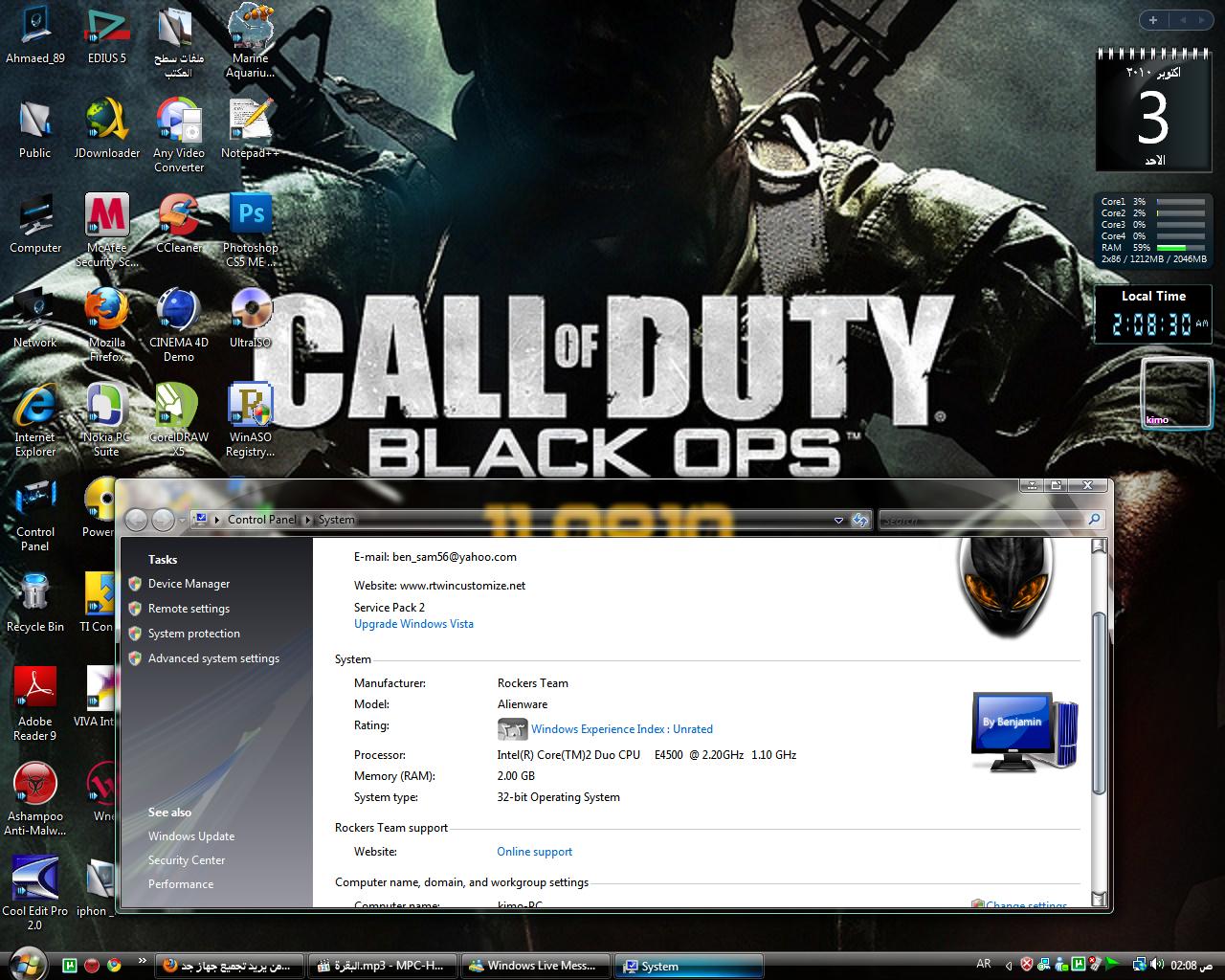This screenshot has width=1225, height=980.
Task: Open Windows Experience Index Unrated link
Action: tap(622, 729)
